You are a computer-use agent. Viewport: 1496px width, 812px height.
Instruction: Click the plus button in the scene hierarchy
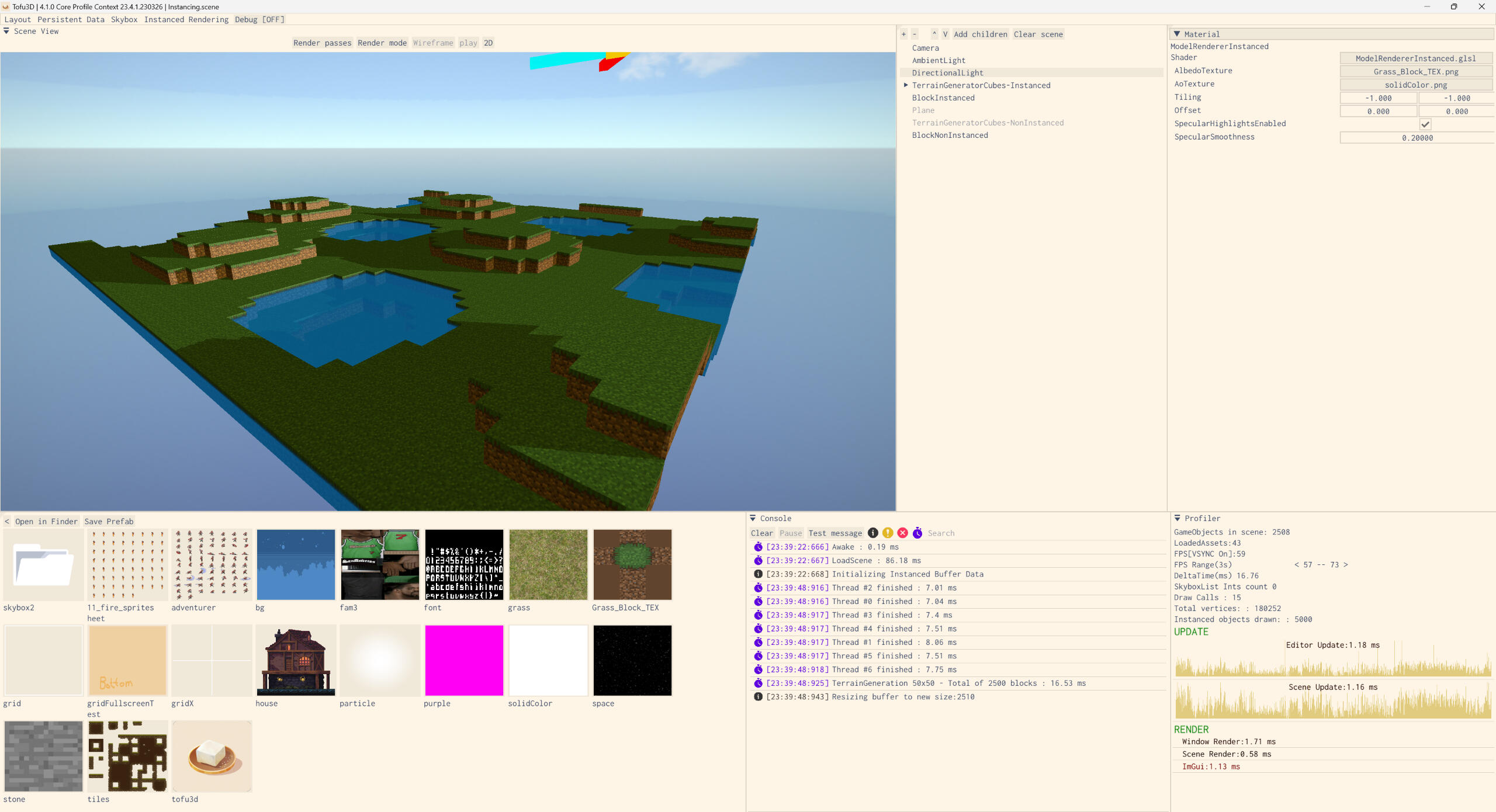pyautogui.click(x=903, y=34)
